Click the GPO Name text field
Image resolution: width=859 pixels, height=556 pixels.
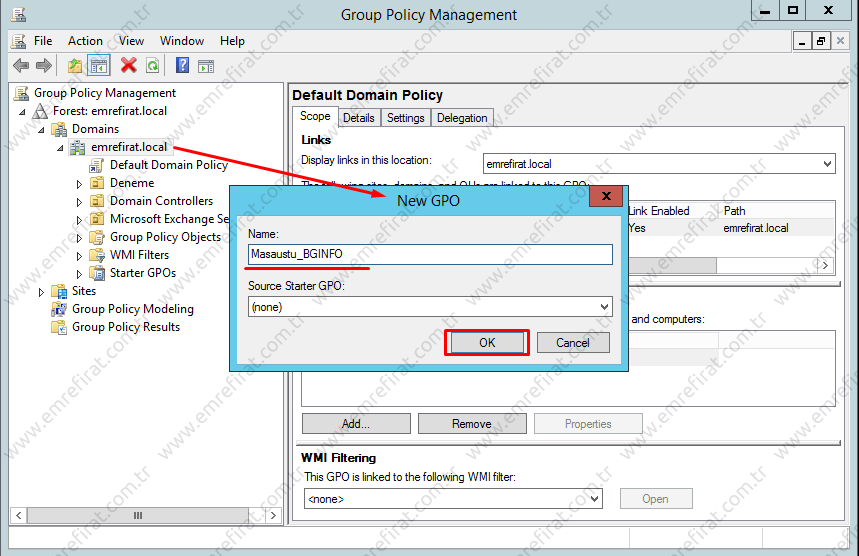(x=430, y=254)
